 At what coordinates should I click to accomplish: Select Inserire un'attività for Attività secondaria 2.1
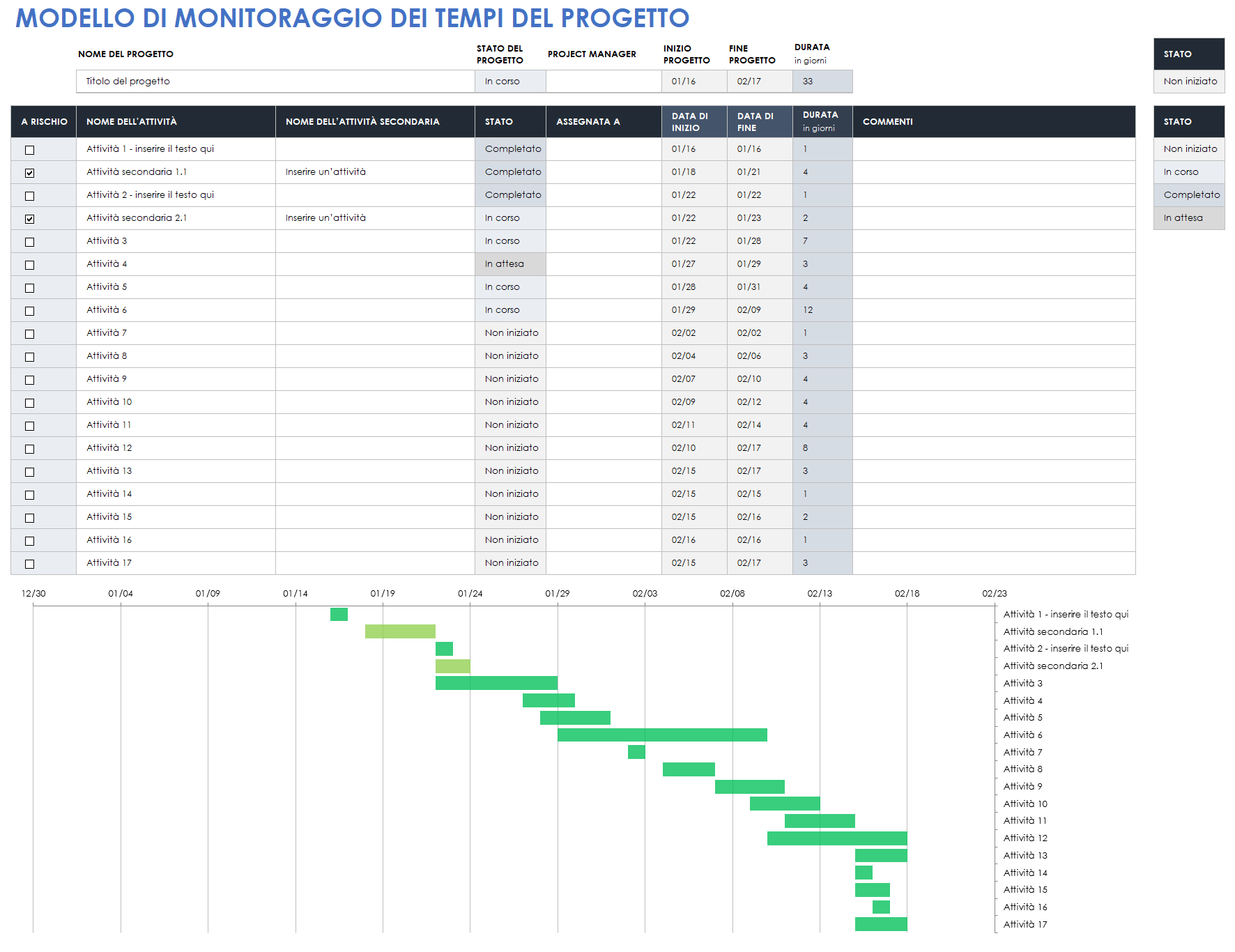[375, 218]
